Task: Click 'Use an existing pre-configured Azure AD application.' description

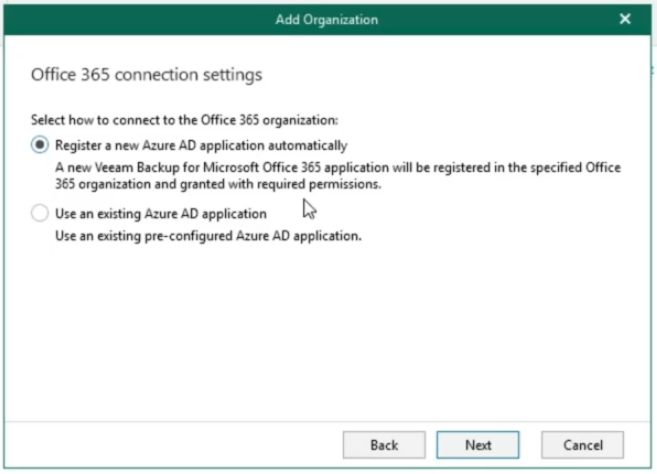Action: [x=208, y=236]
